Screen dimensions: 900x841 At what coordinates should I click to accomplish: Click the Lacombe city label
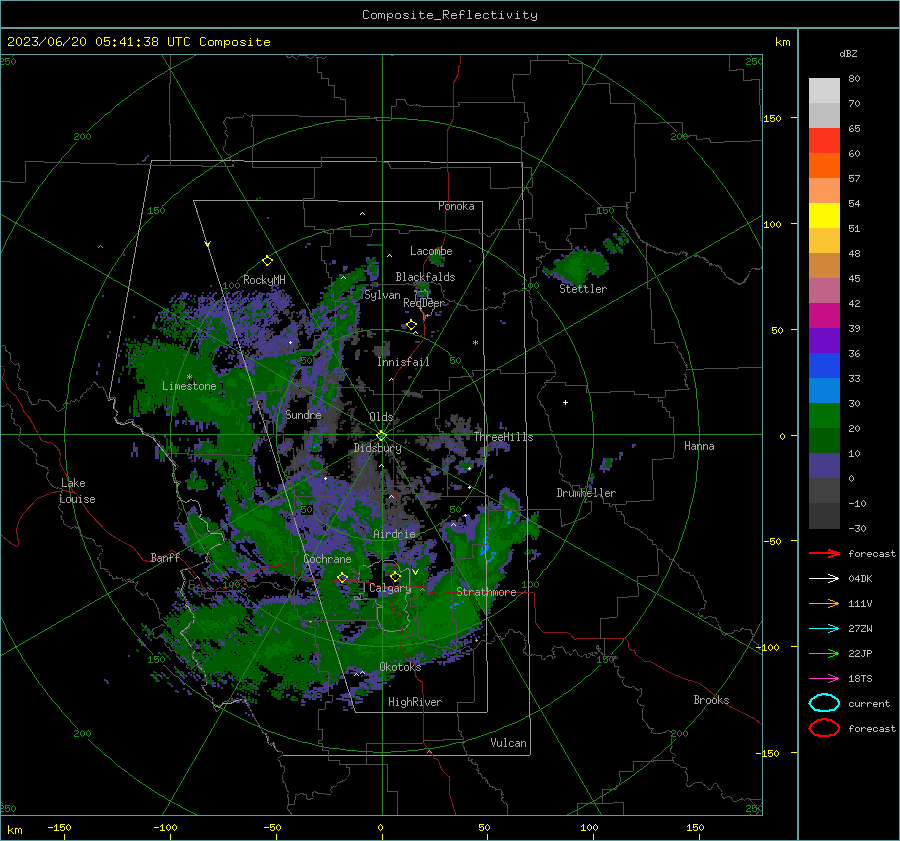click(431, 251)
